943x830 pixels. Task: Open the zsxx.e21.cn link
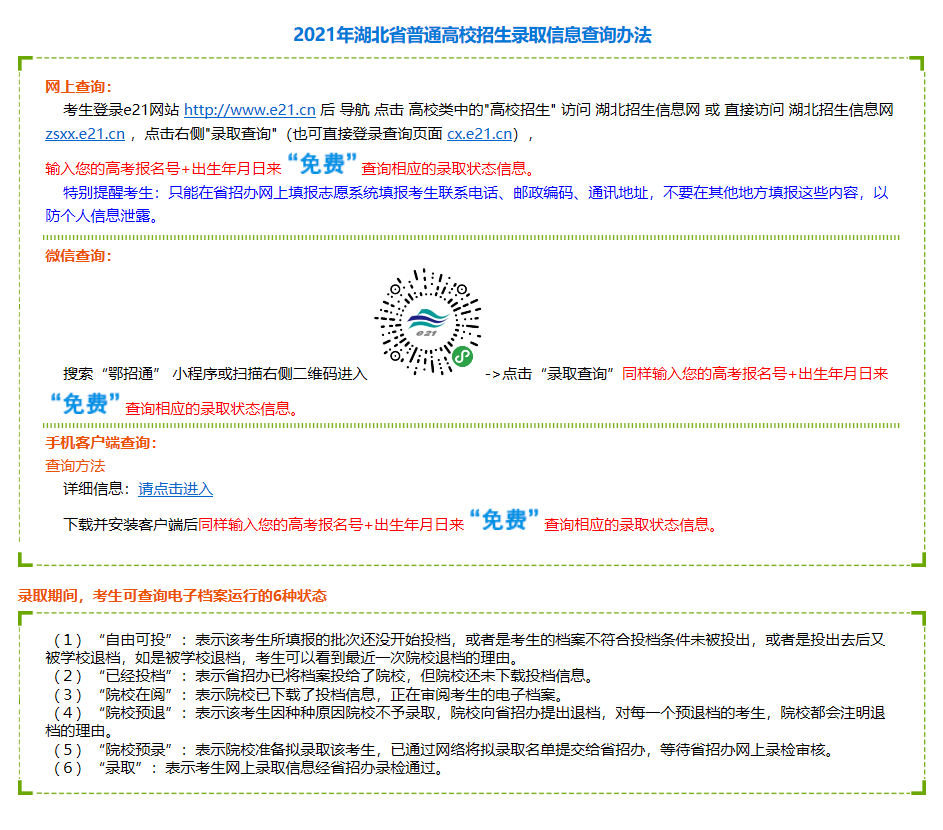pos(84,133)
